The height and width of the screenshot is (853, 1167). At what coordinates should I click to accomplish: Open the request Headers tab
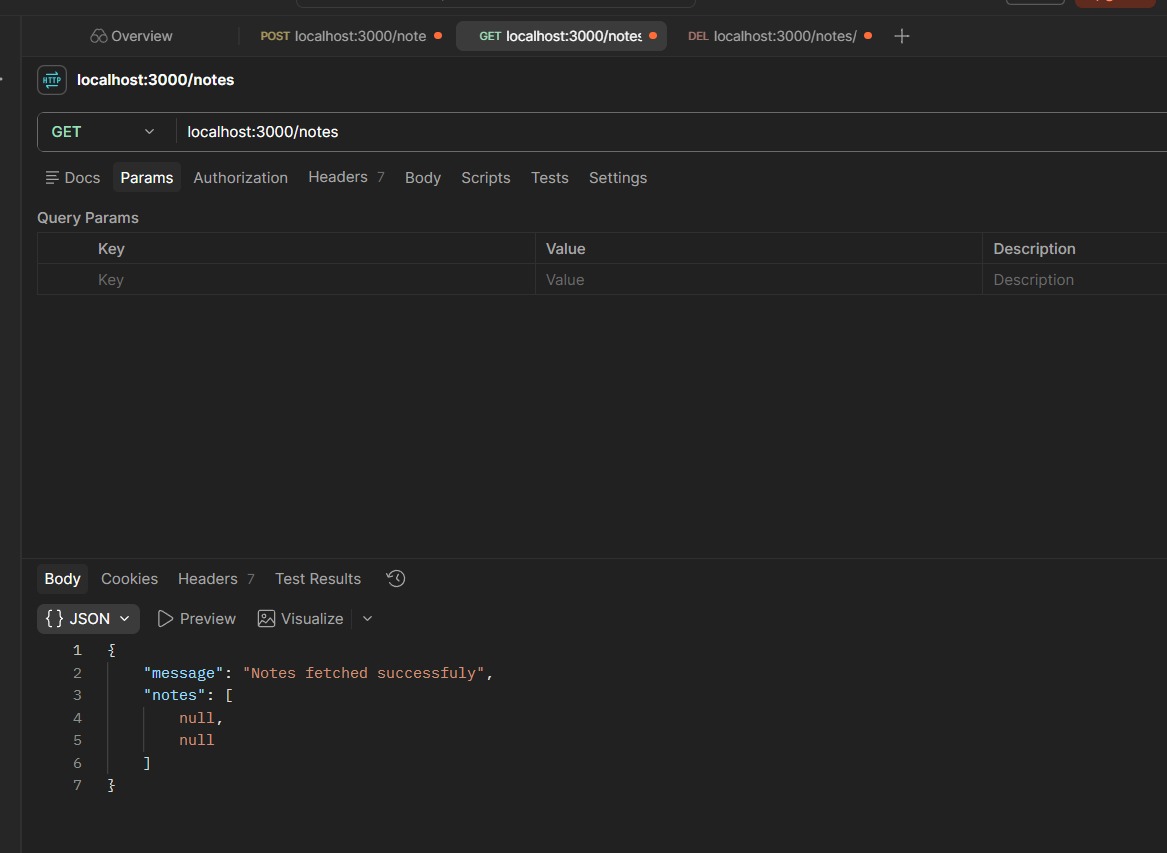coord(346,177)
